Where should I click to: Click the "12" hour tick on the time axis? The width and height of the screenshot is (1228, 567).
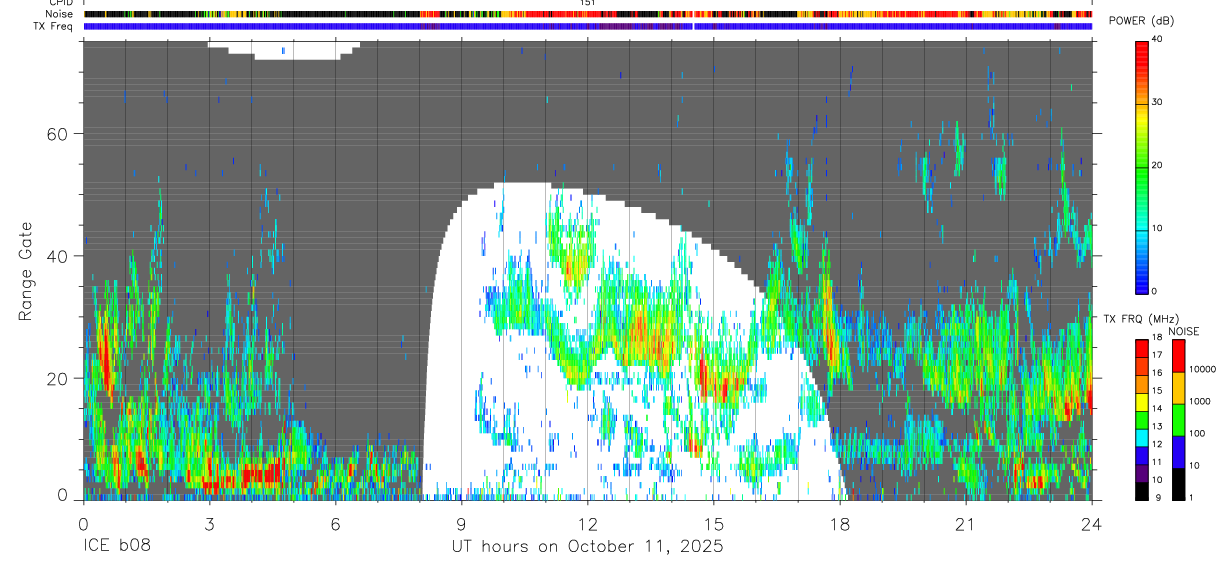pos(587,524)
